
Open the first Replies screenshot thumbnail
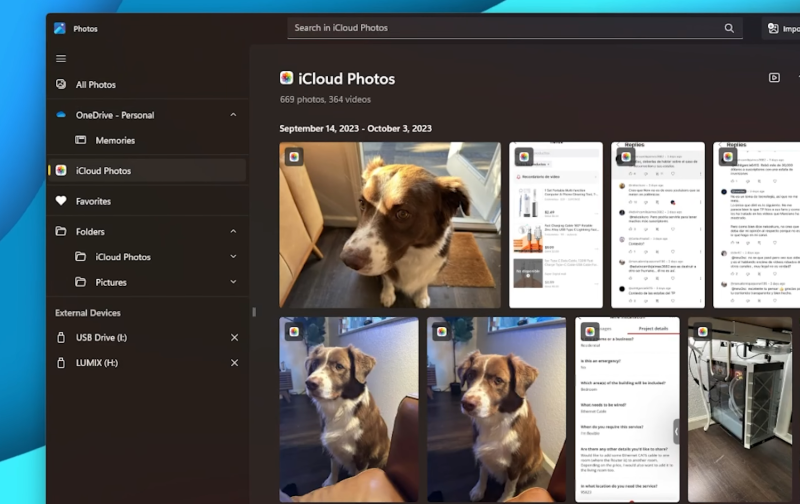tap(658, 225)
